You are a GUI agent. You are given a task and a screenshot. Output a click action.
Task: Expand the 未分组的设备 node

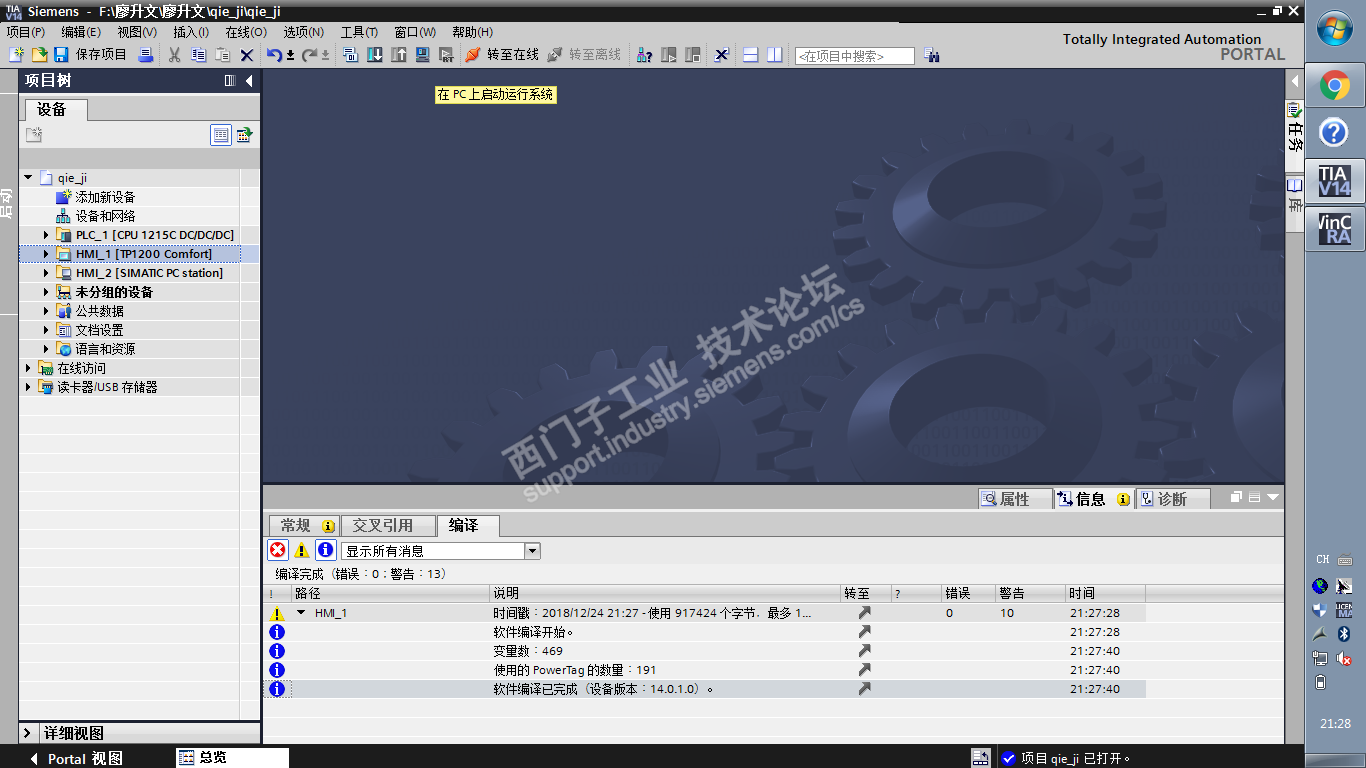coord(46,292)
